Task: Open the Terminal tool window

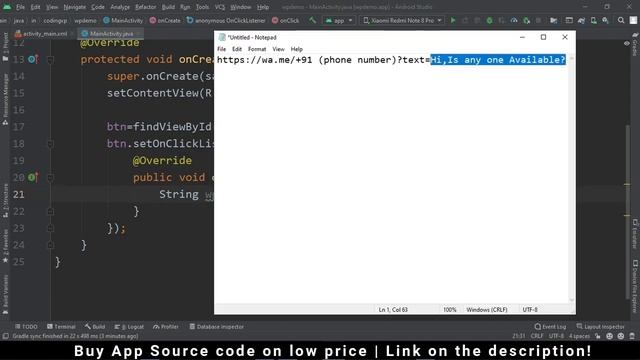Action: click(61, 327)
